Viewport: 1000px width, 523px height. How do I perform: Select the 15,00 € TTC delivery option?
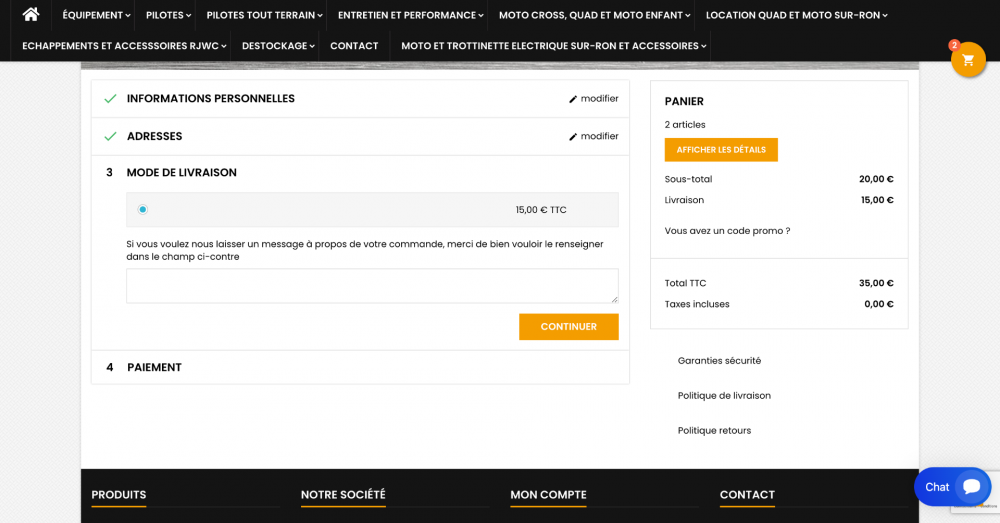143,209
